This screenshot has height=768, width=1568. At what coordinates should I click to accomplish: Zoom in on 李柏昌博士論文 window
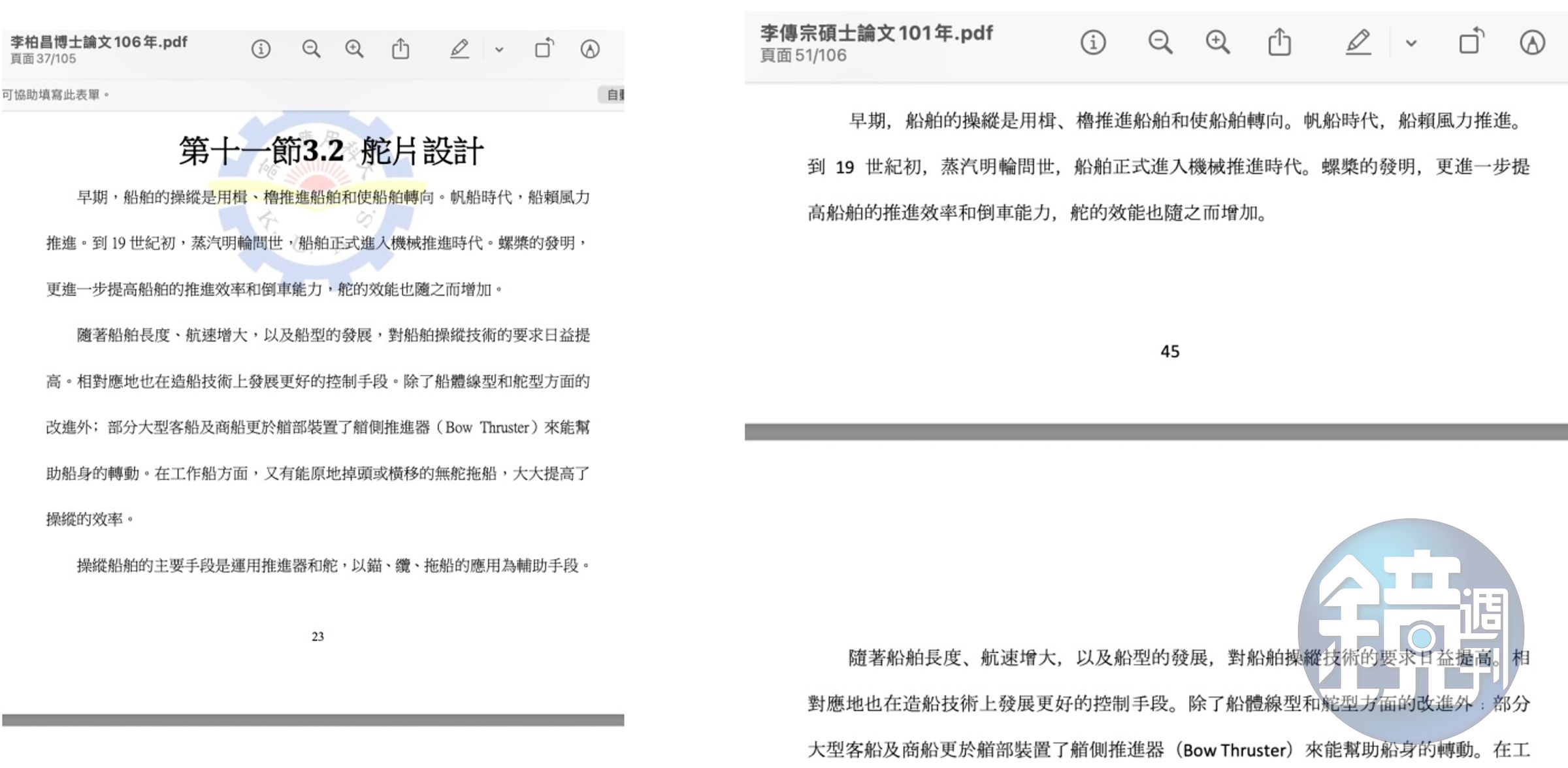[354, 49]
